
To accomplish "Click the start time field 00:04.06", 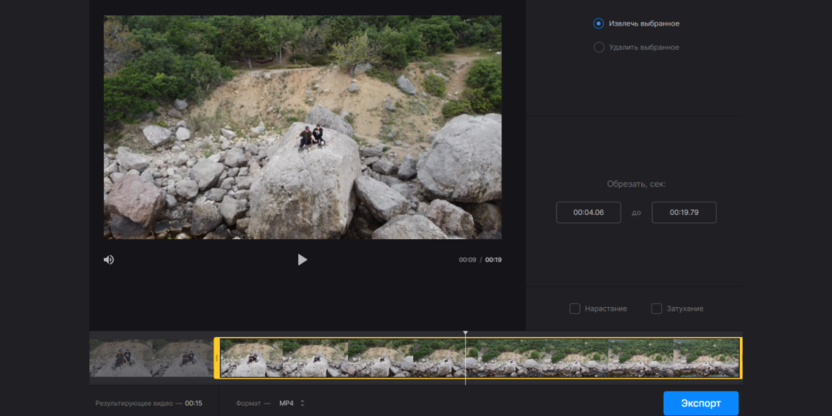I will pyautogui.click(x=588, y=213).
